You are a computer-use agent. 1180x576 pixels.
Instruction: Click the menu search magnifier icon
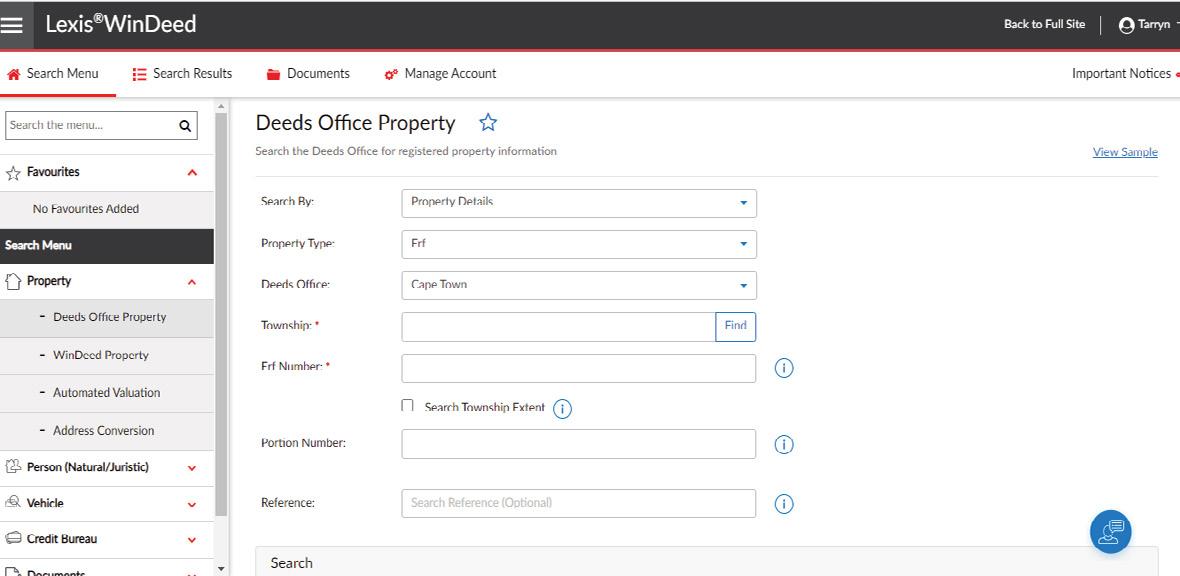(185, 126)
